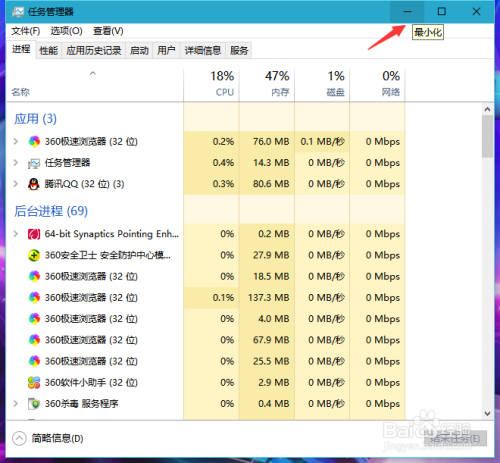Switch to the 详细信息 tab
Image resolution: width=500 pixels, height=463 pixels.
click(x=203, y=51)
